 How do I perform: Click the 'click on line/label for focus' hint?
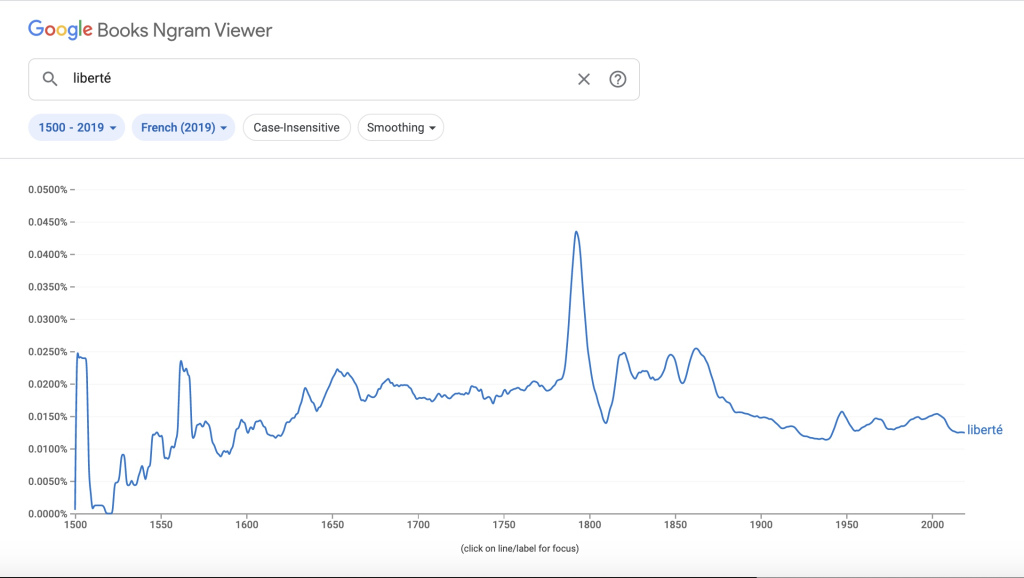point(519,548)
